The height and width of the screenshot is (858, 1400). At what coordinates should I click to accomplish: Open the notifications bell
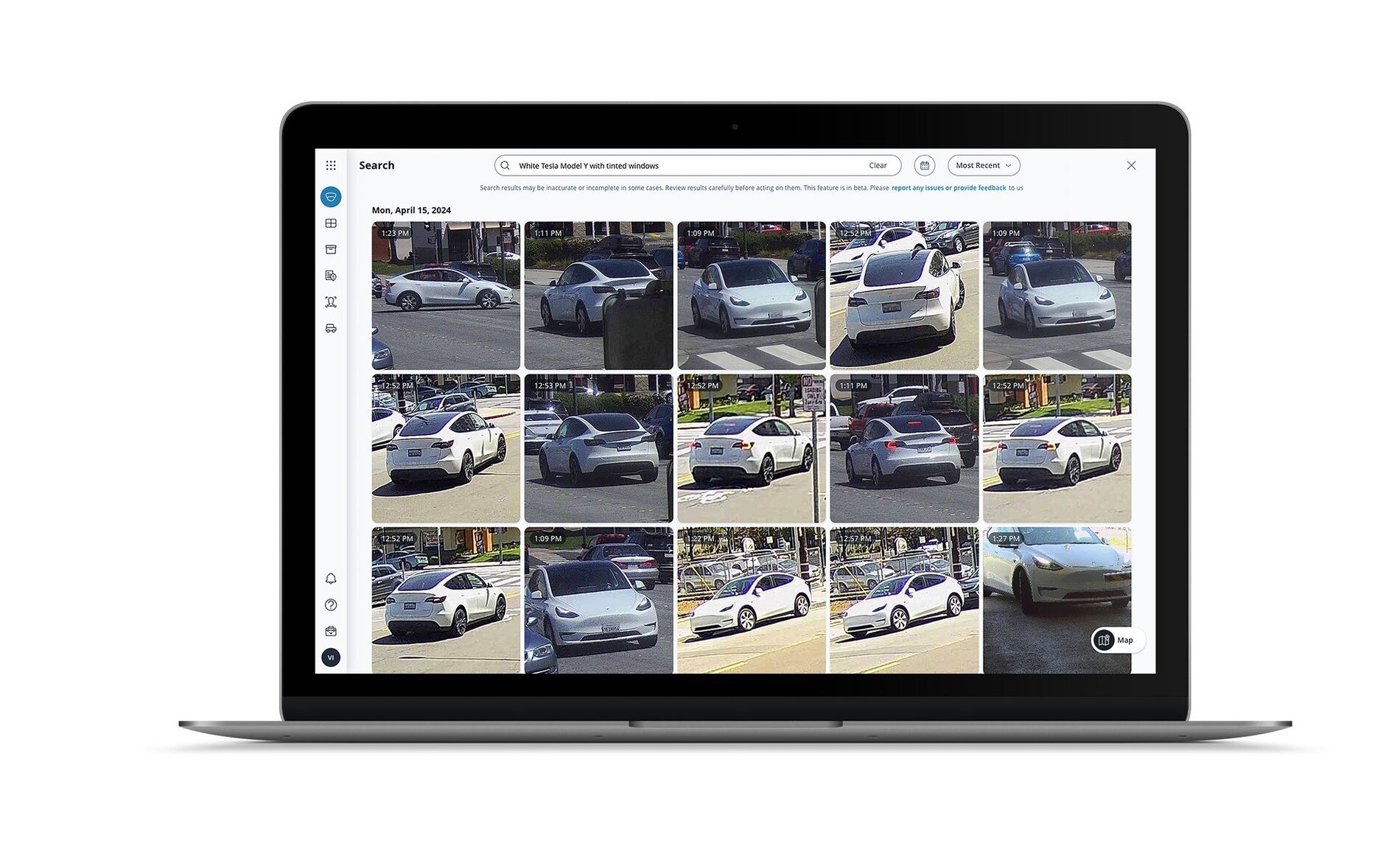331,579
